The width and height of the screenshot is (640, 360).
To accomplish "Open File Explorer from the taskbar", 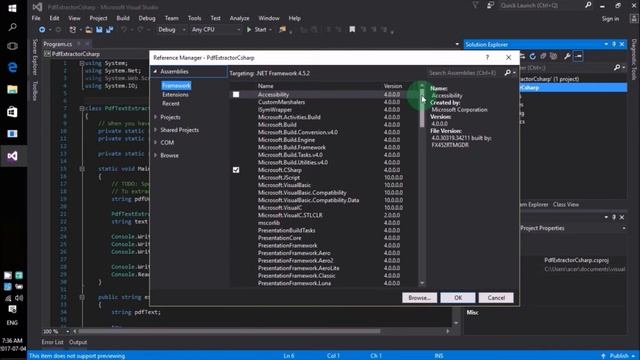I will pyautogui.click(x=12, y=89).
